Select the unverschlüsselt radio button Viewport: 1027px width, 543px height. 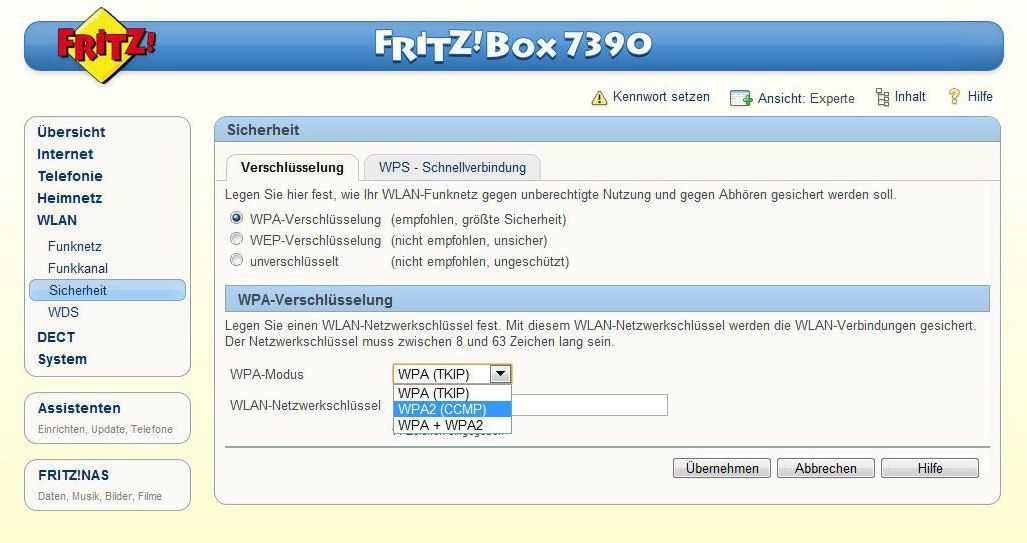(236, 260)
